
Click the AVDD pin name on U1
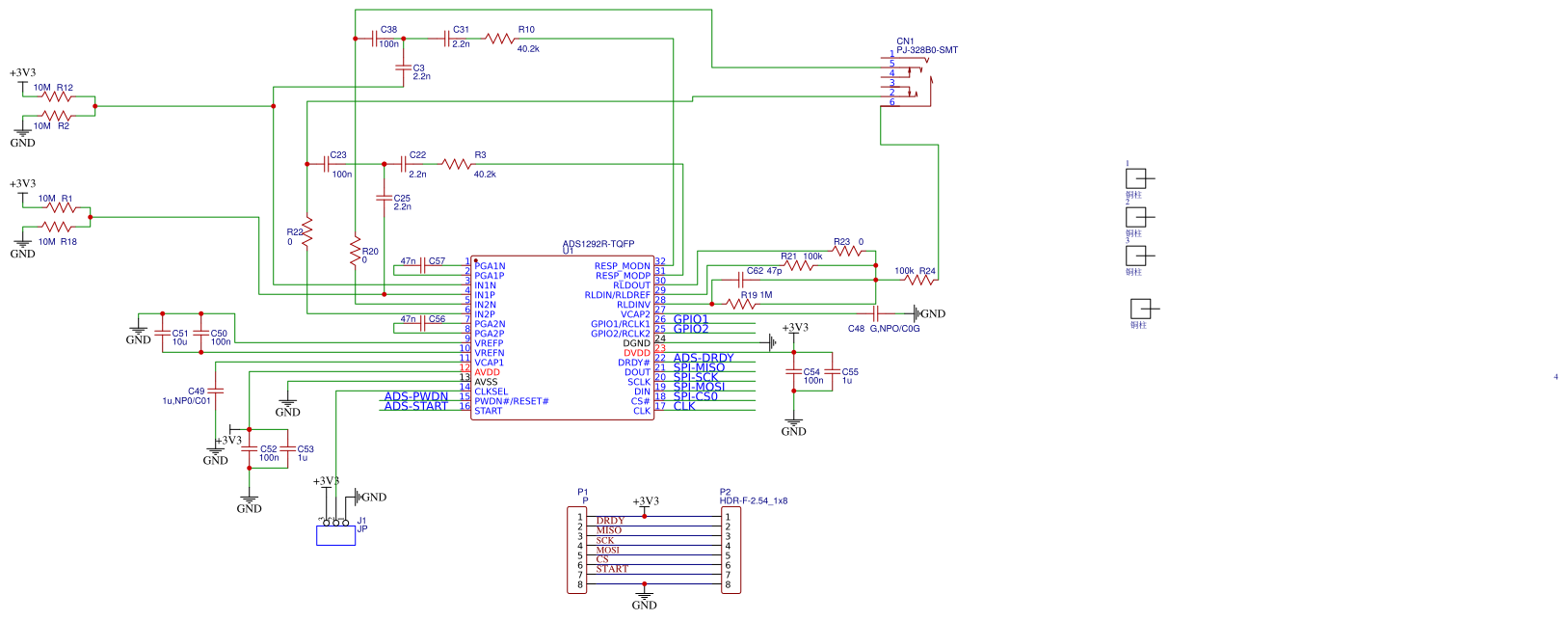click(x=487, y=372)
